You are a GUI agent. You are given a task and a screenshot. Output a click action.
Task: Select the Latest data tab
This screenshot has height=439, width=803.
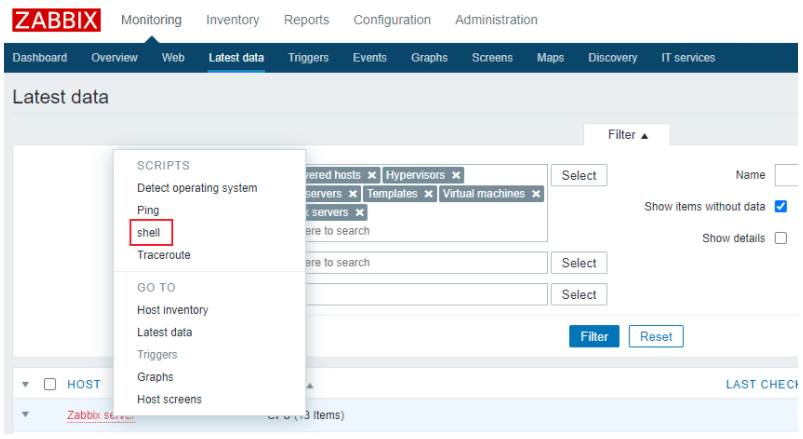236,57
